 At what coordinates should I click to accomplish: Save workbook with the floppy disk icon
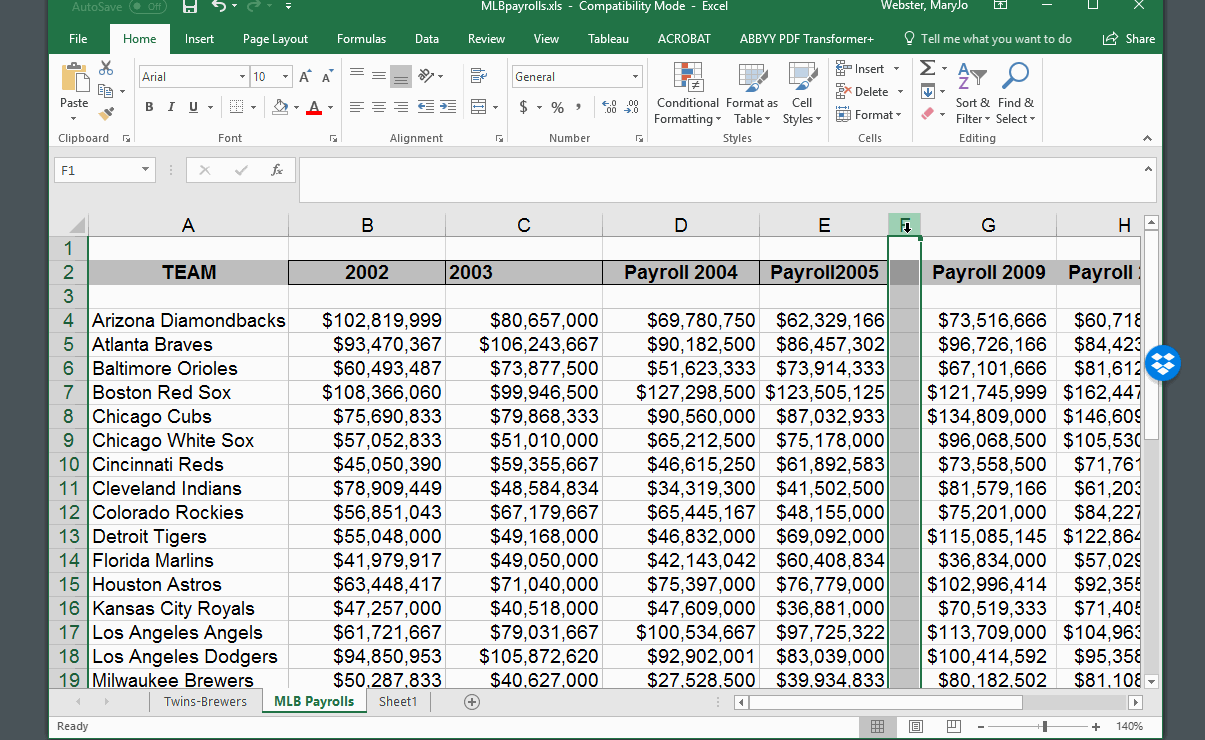point(190,7)
